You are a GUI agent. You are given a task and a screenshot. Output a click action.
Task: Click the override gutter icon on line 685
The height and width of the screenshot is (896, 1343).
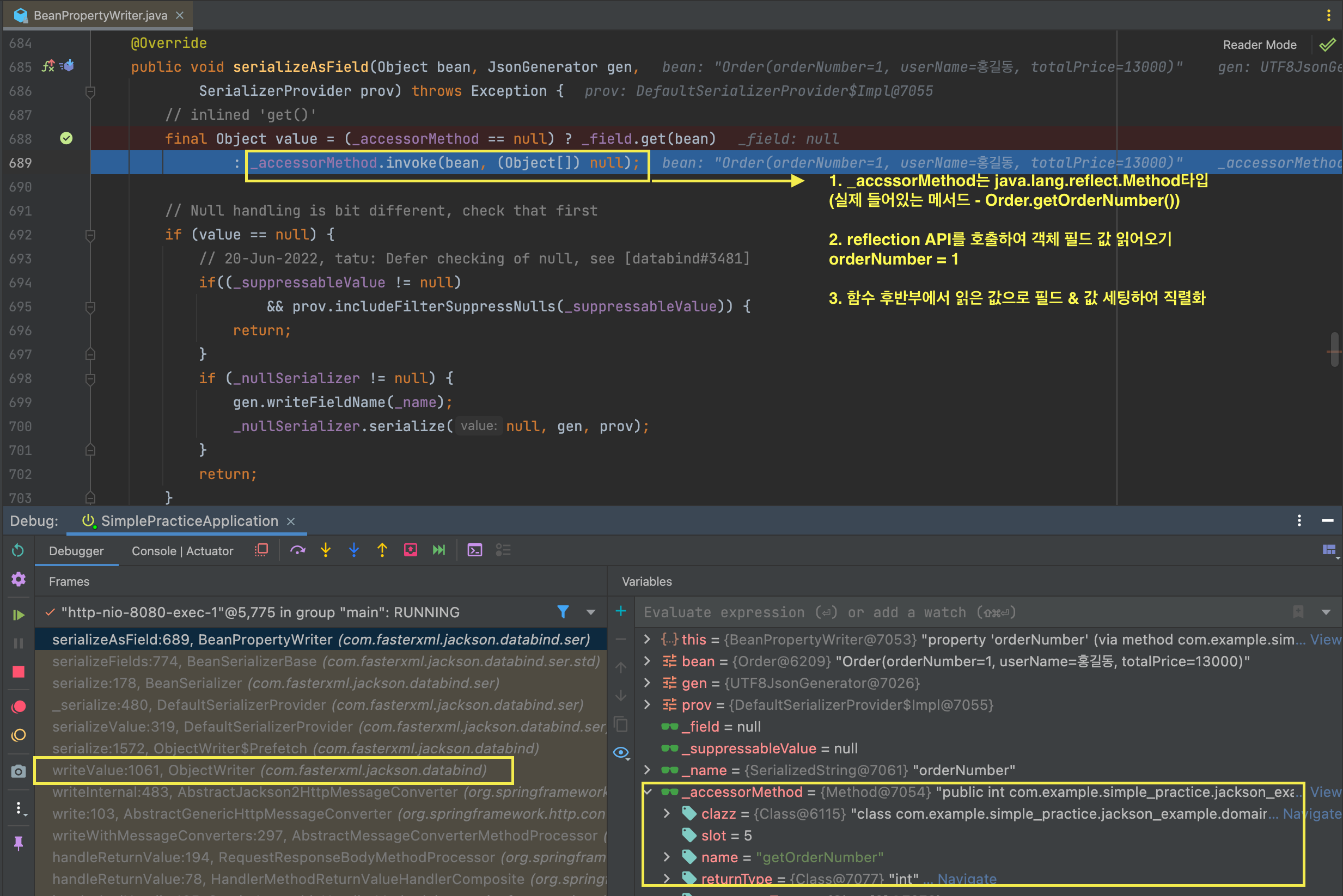point(48,66)
